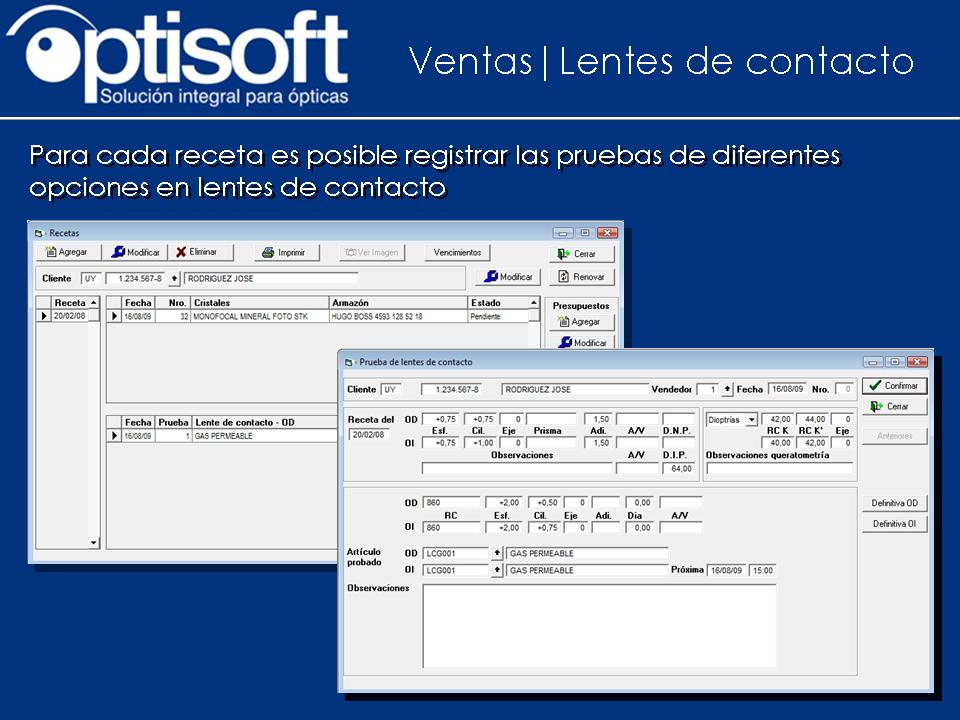Click the Agregar icon to add a receta

(x=50, y=251)
